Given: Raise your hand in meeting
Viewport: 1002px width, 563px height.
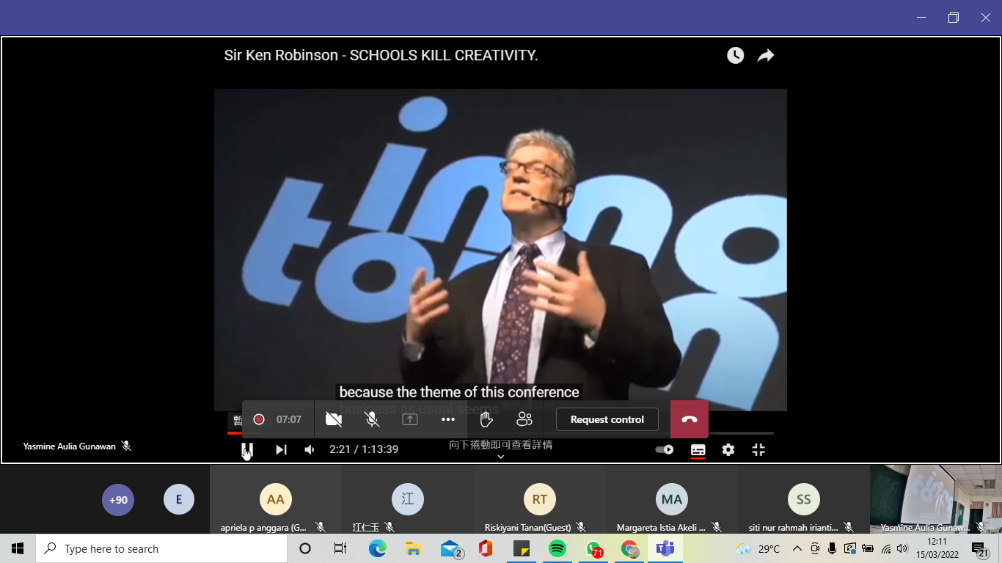Looking at the screenshot, I should 486,419.
